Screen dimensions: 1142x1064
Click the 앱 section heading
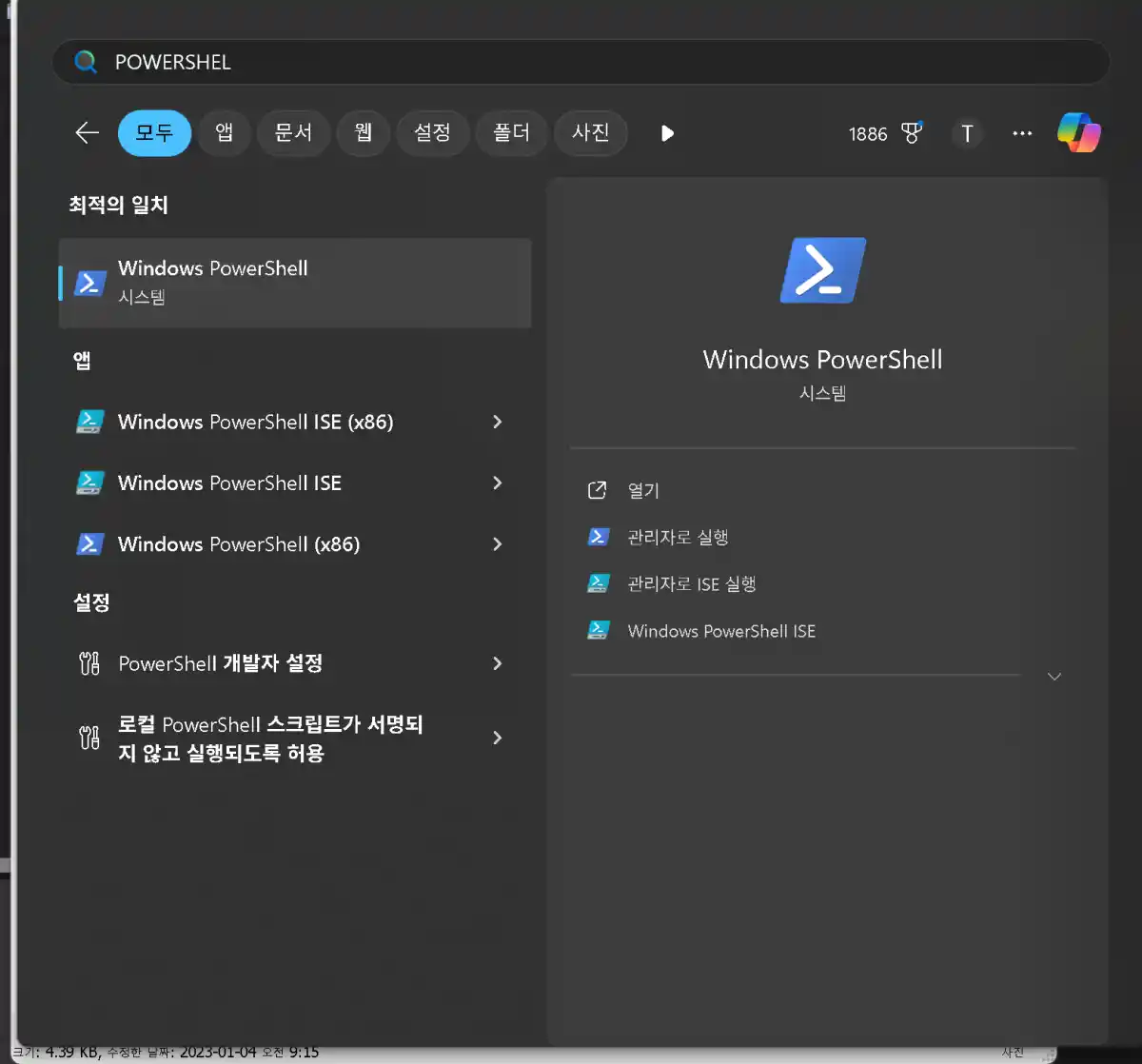pyautogui.click(x=82, y=361)
